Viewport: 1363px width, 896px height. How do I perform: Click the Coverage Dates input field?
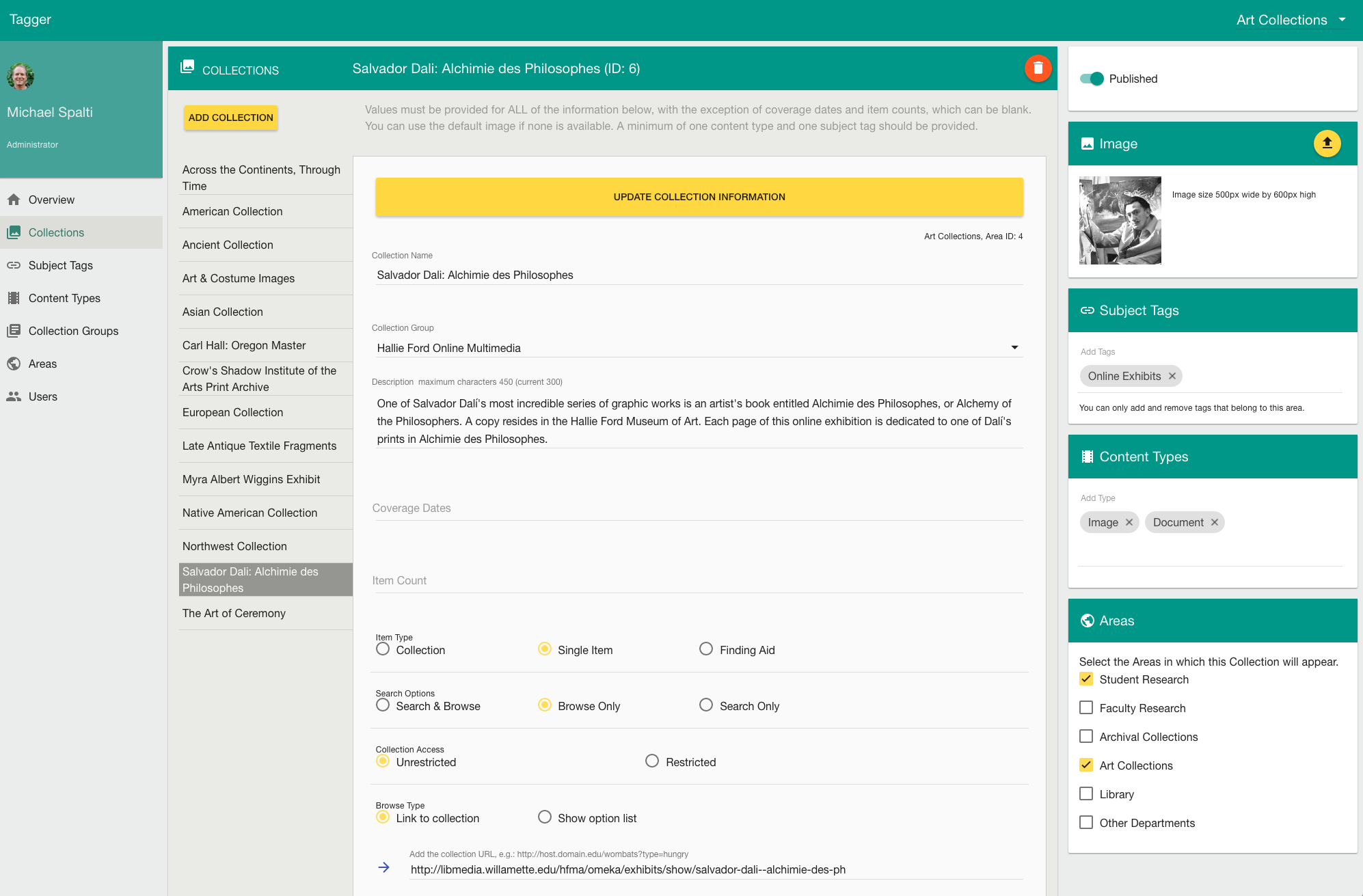pos(697,508)
